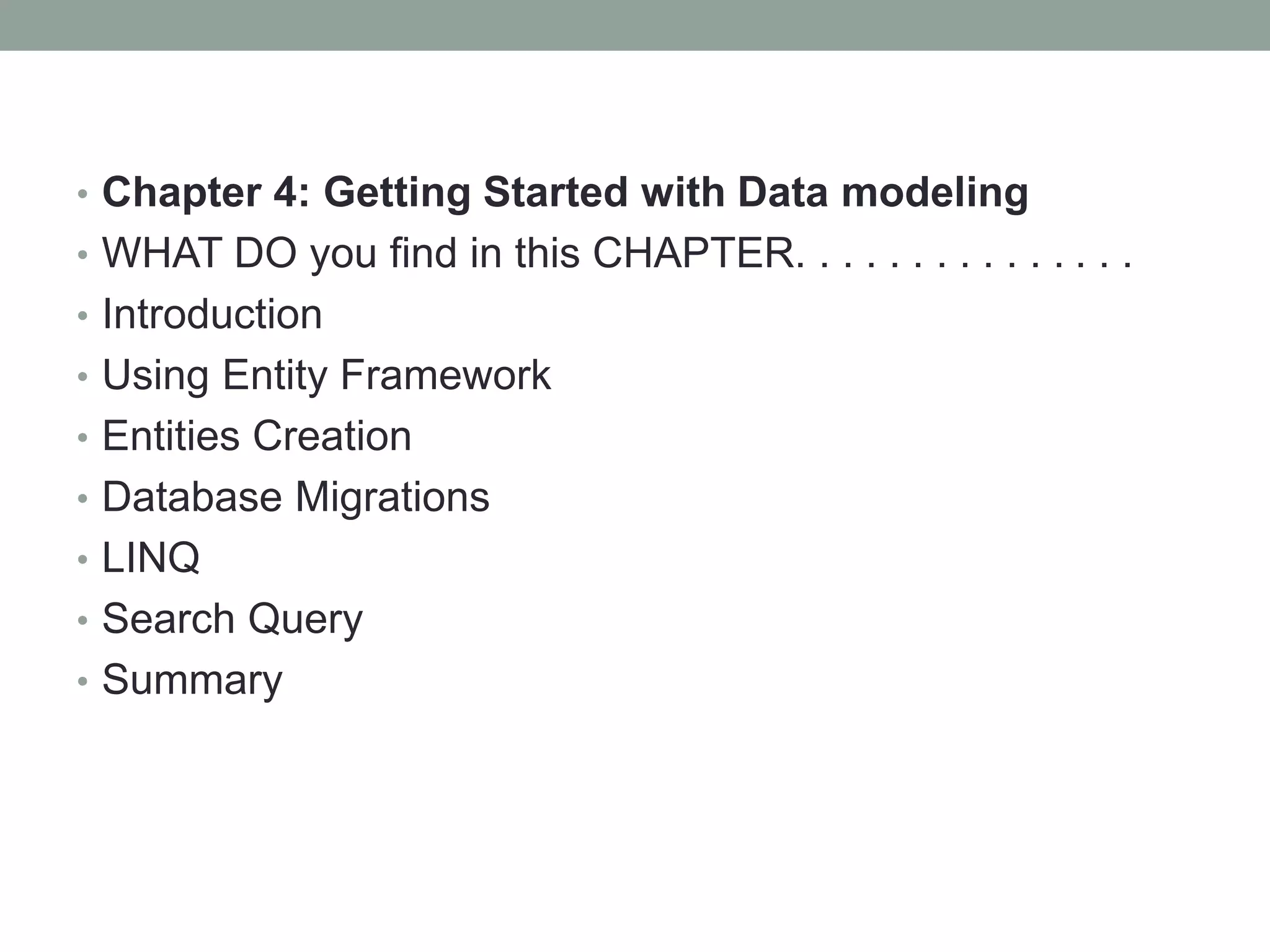
Task: Click the bullet dot before WHAT DO
Action: point(82,256)
